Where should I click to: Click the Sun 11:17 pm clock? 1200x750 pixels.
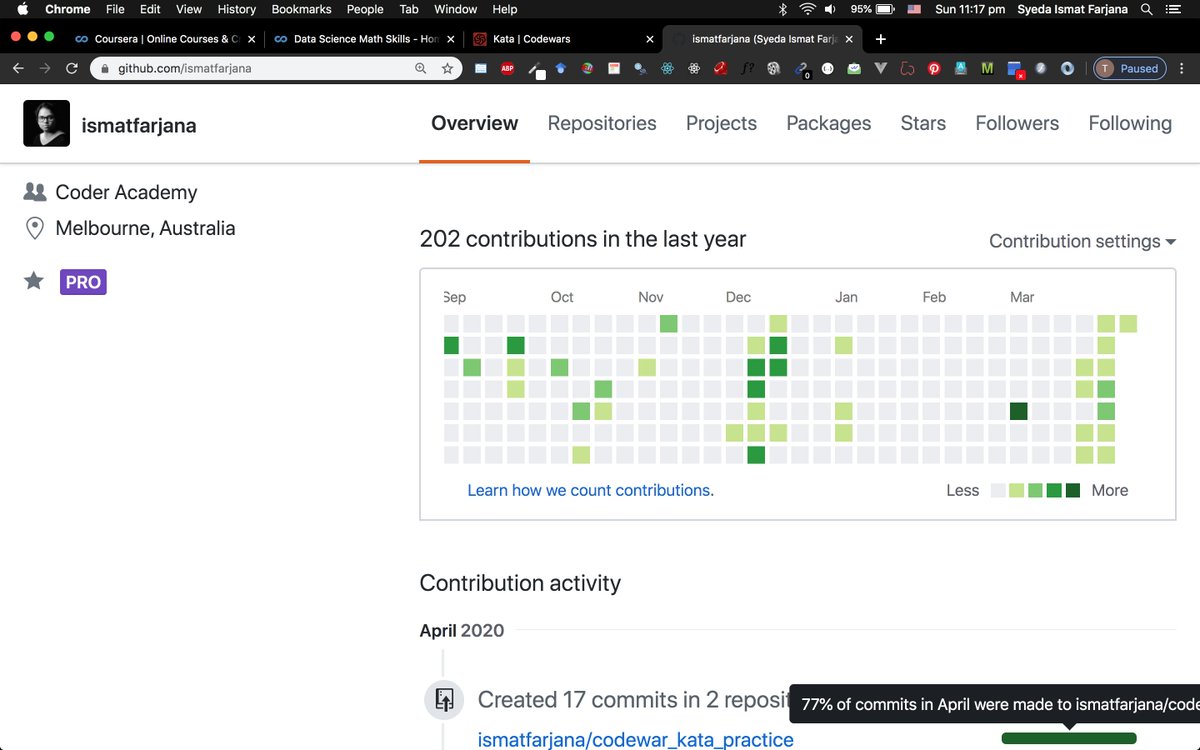point(968,9)
